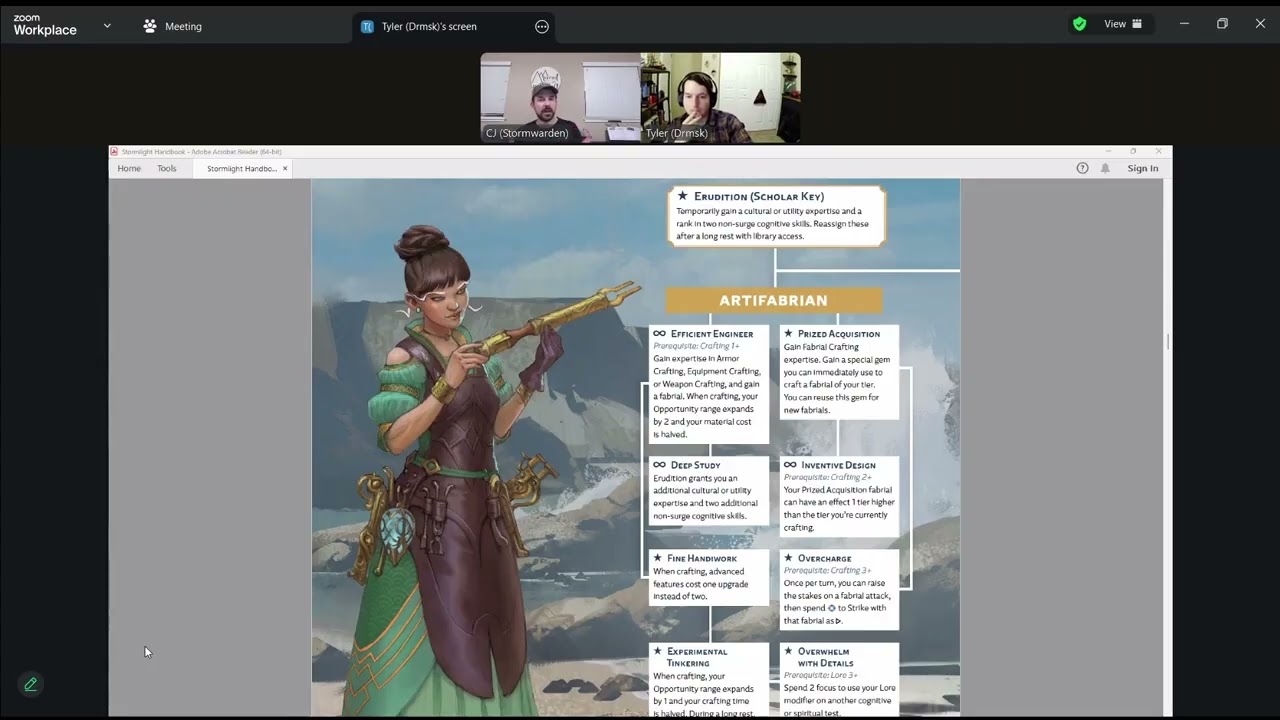Click the TL avatar badge on screen tab
Image resolution: width=1280 pixels, height=720 pixels.
pyautogui.click(x=367, y=27)
